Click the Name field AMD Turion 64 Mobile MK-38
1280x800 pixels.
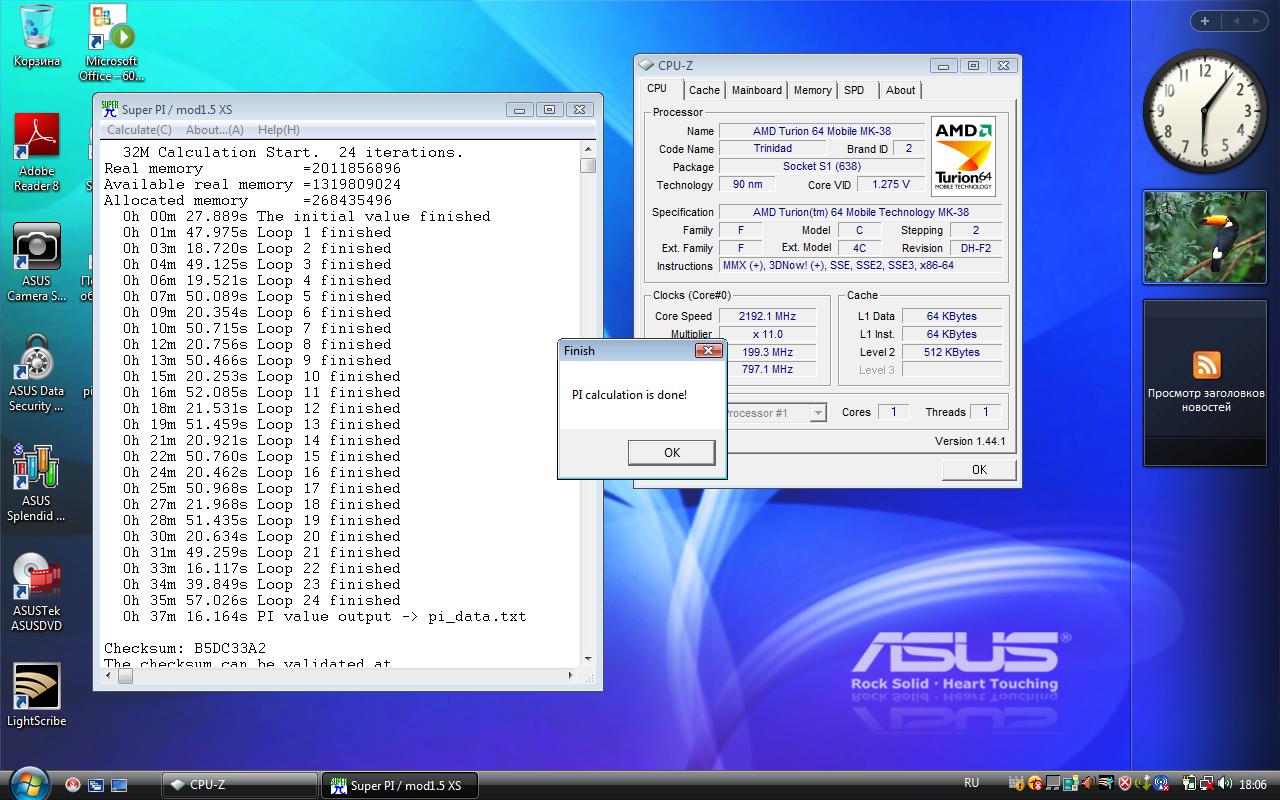(x=821, y=131)
